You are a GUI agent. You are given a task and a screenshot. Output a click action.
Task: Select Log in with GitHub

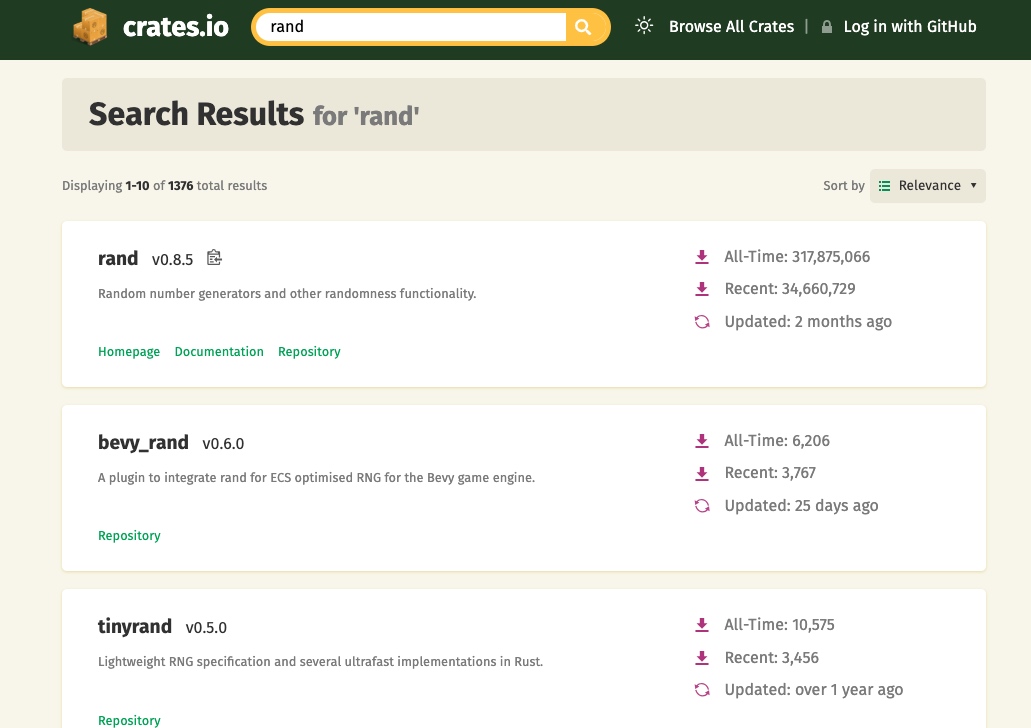pos(909,27)
